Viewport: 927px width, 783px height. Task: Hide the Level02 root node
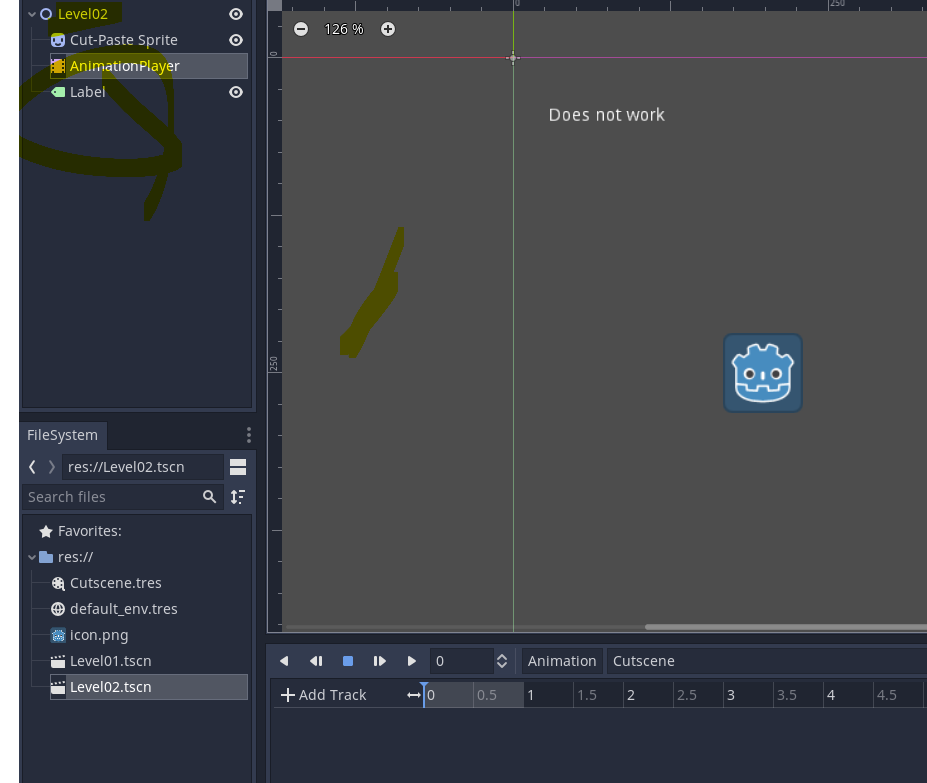(235, 14)
